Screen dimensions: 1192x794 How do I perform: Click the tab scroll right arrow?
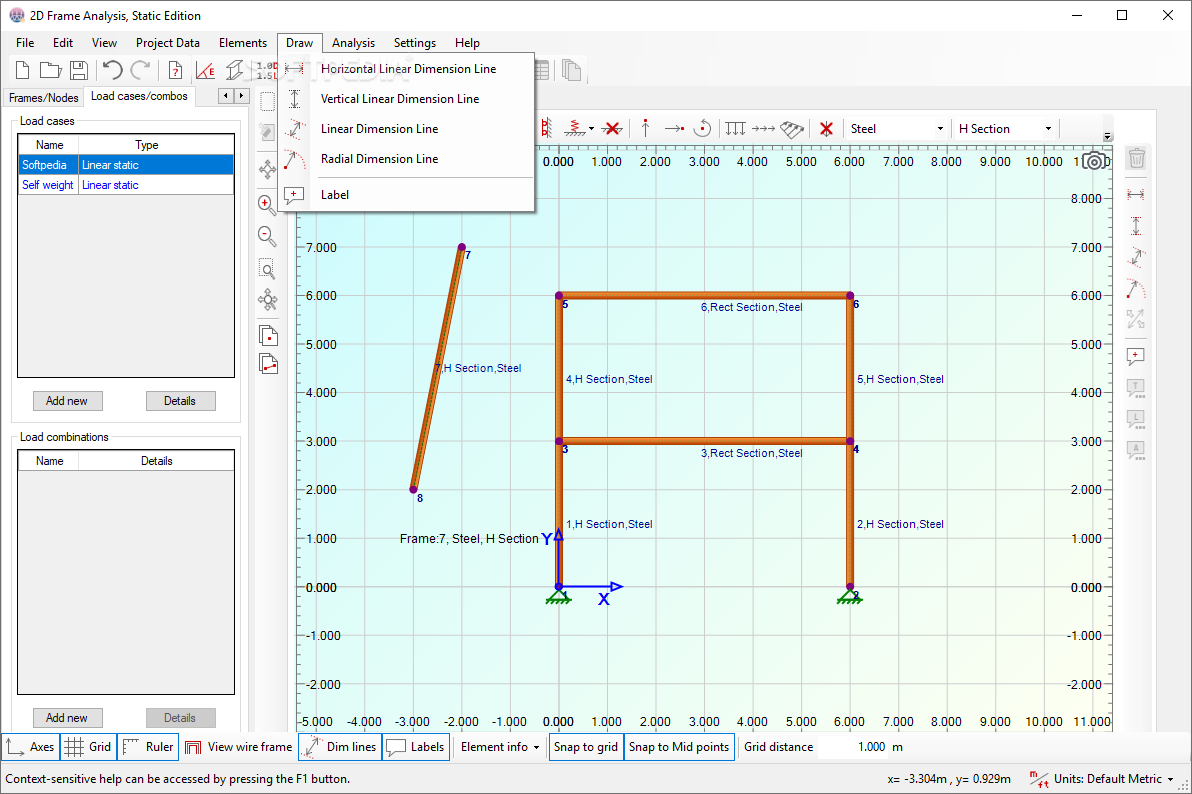[x=242, y=96]
